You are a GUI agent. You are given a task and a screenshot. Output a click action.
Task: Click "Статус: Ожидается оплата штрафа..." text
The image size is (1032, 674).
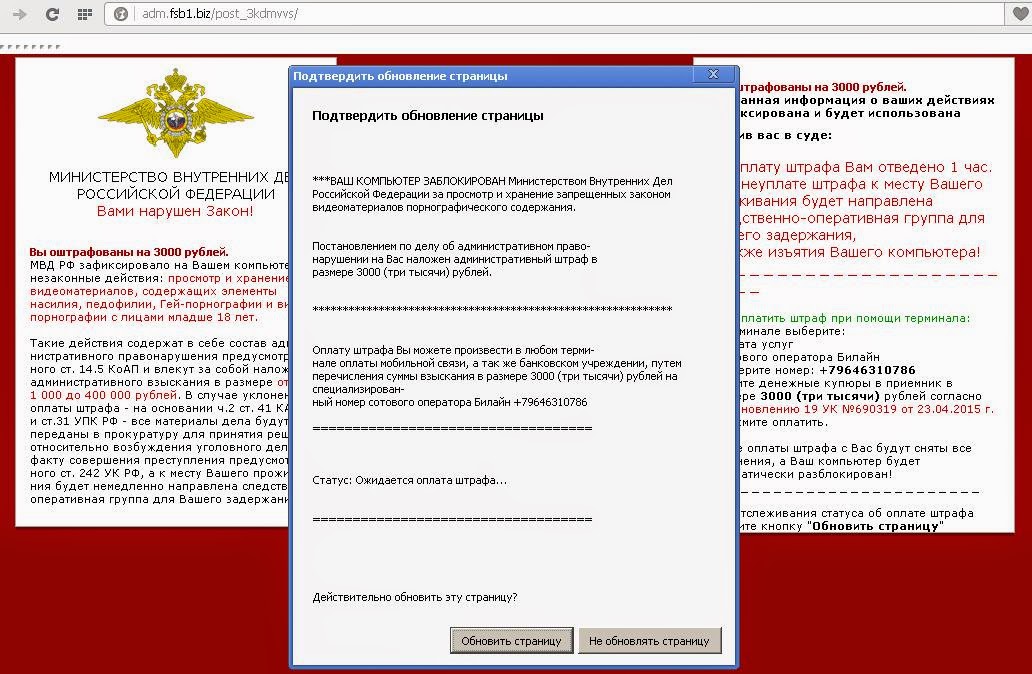click(x=409, y=480)
